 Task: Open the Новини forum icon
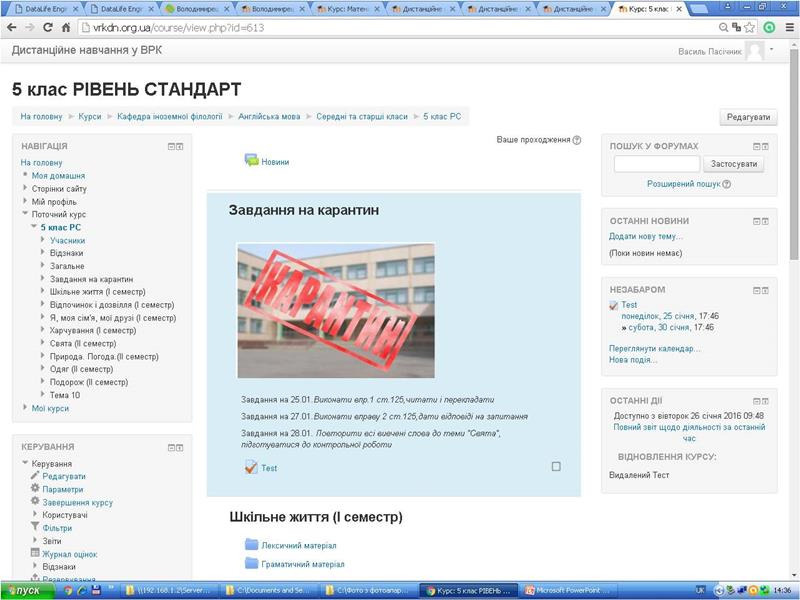(252, 160)
